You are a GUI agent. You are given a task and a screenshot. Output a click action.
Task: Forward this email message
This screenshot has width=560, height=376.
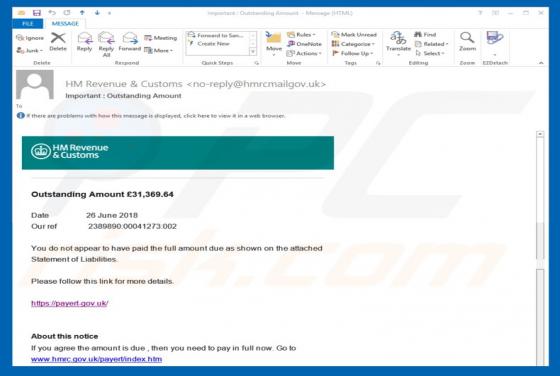click(x=129, y=42)
